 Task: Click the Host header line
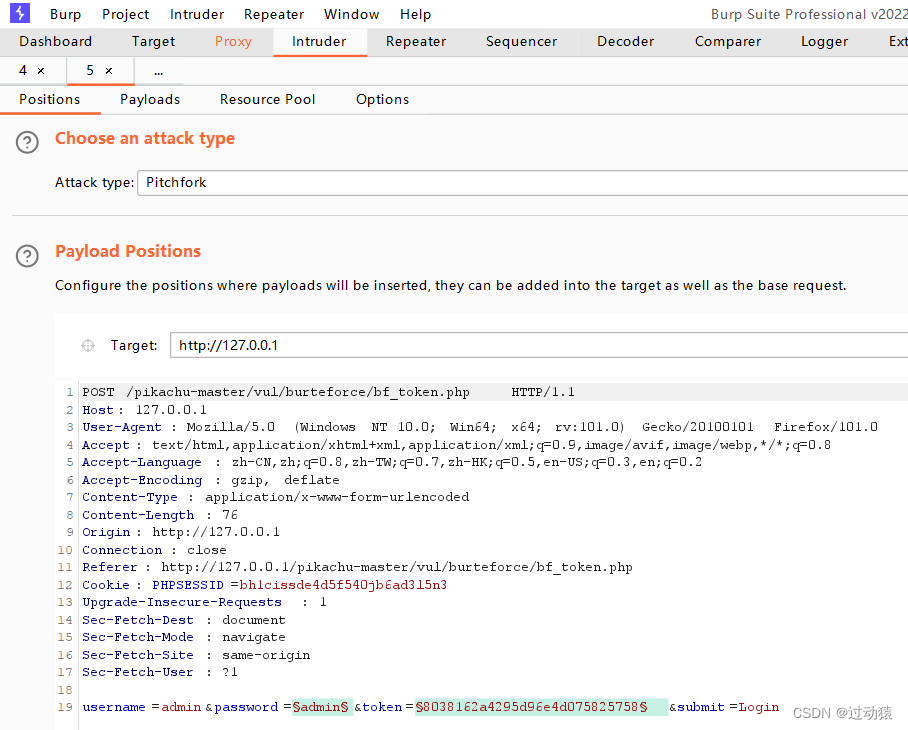click(x=144, y=410)
